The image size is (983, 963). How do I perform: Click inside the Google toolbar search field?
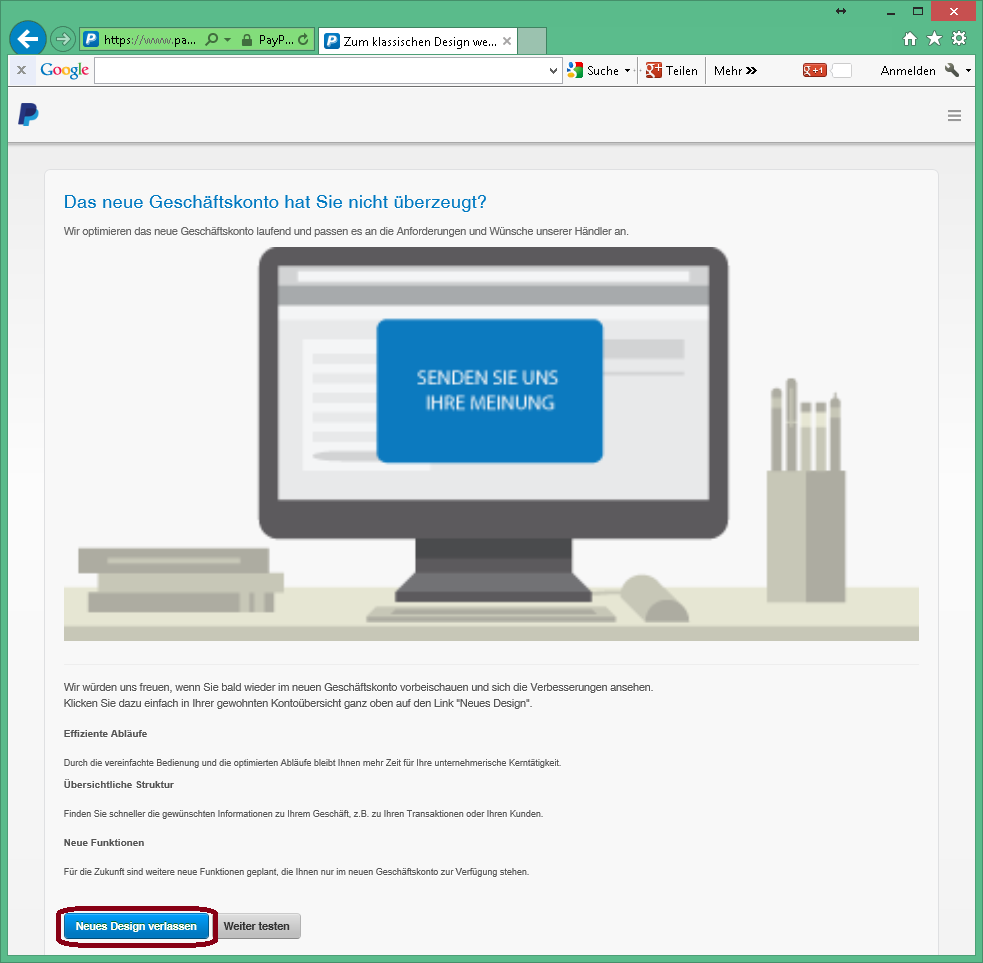coord(320,71)
